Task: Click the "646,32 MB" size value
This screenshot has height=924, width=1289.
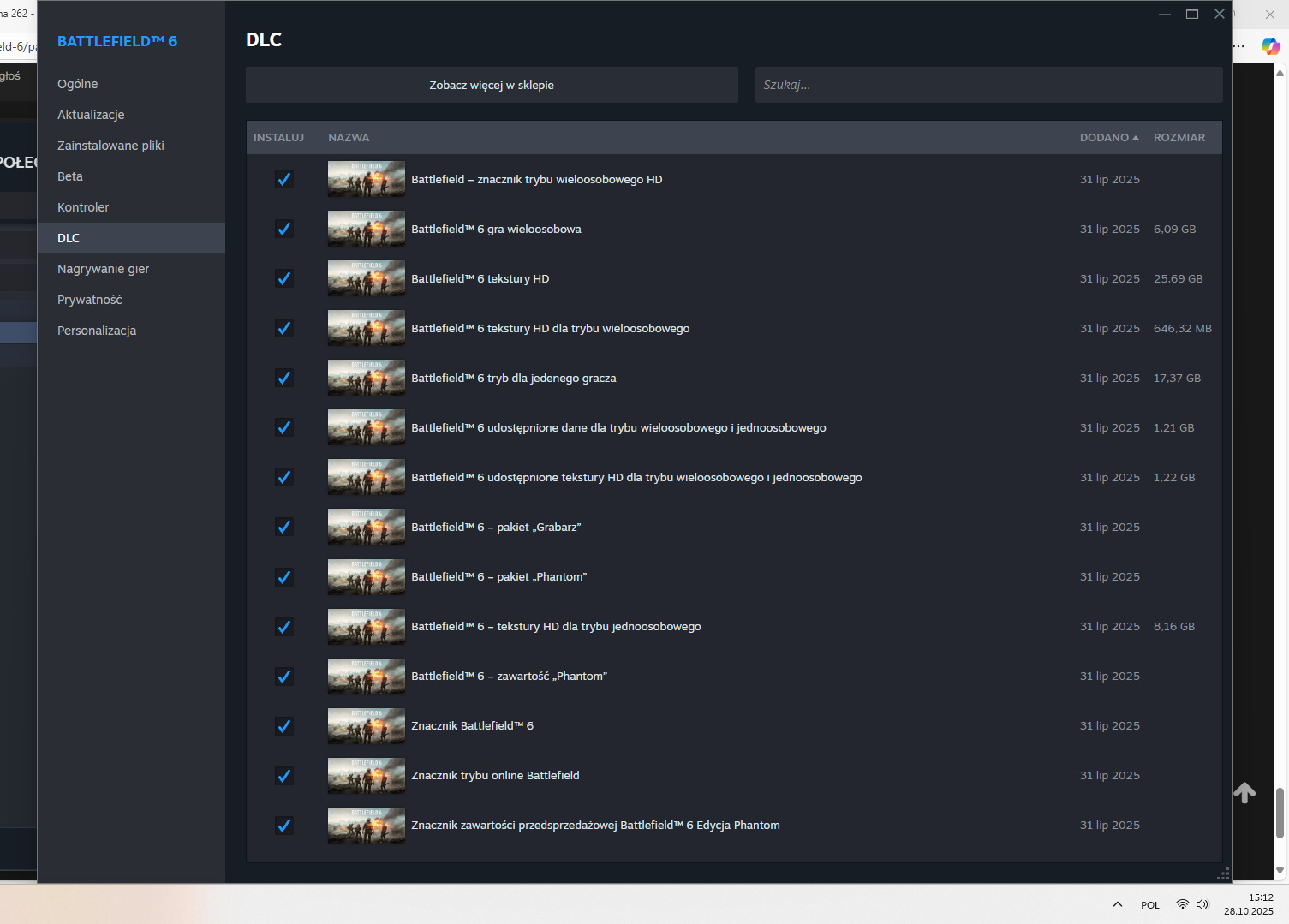Action: pos(1183,328)
